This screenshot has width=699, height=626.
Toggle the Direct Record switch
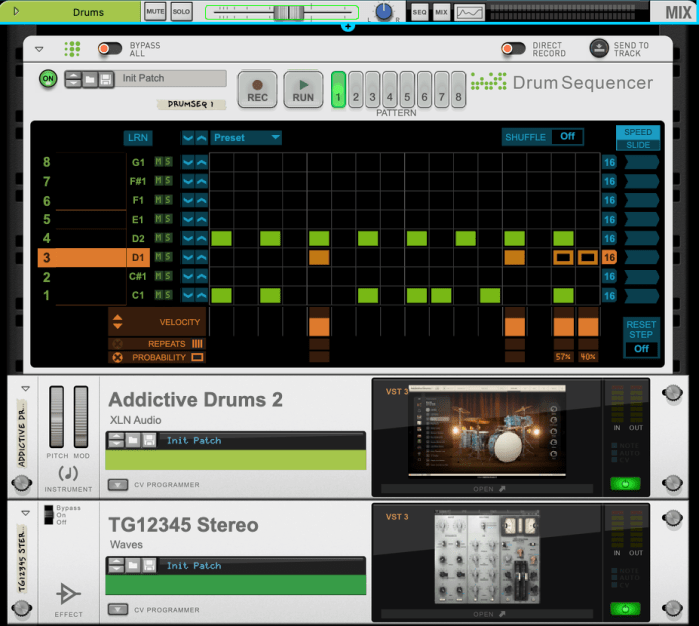(x=513, y=48)
